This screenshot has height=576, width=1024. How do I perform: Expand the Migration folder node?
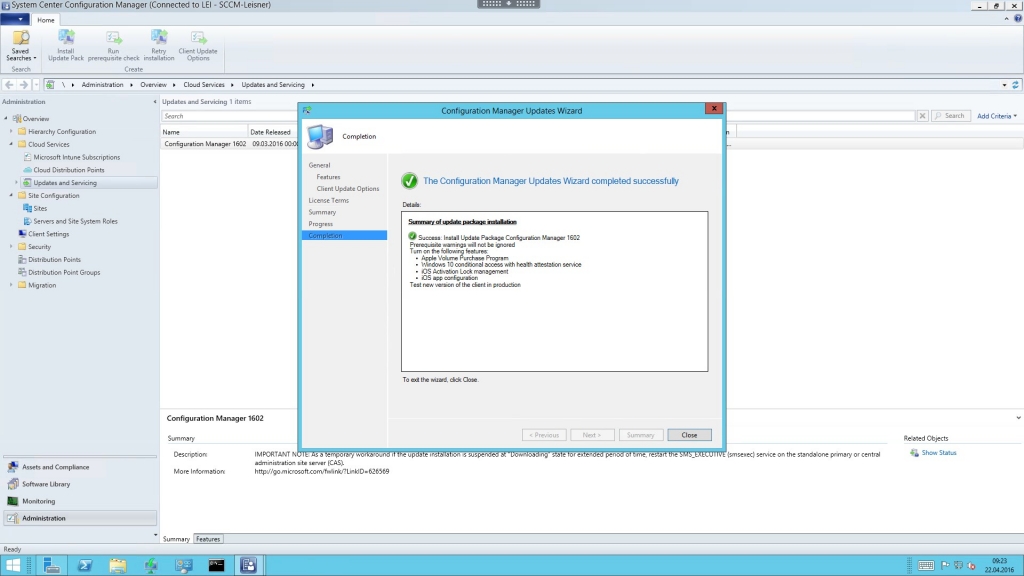pos(10,285)
